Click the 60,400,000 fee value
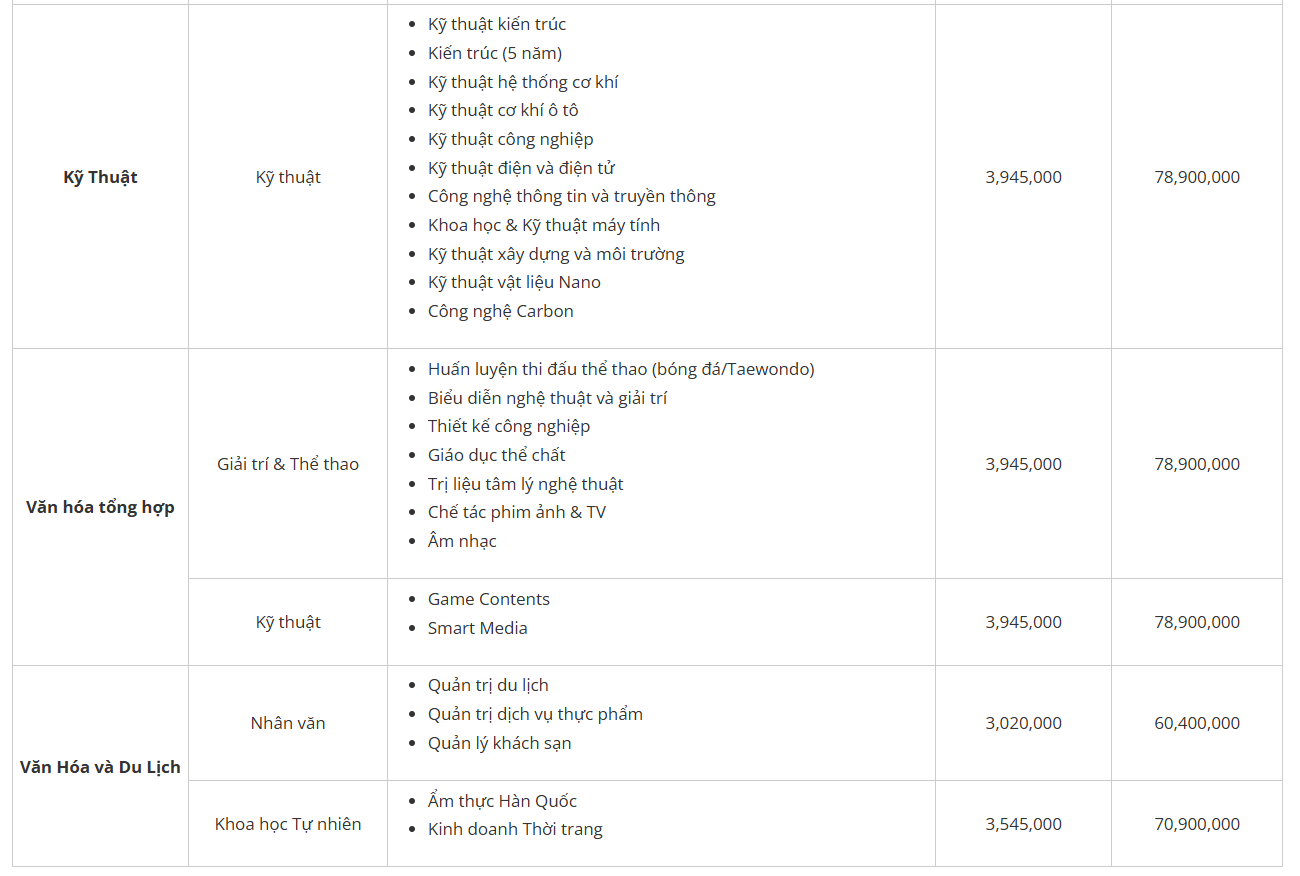Screen dimensions: 1300x876 pos(1197,723)
